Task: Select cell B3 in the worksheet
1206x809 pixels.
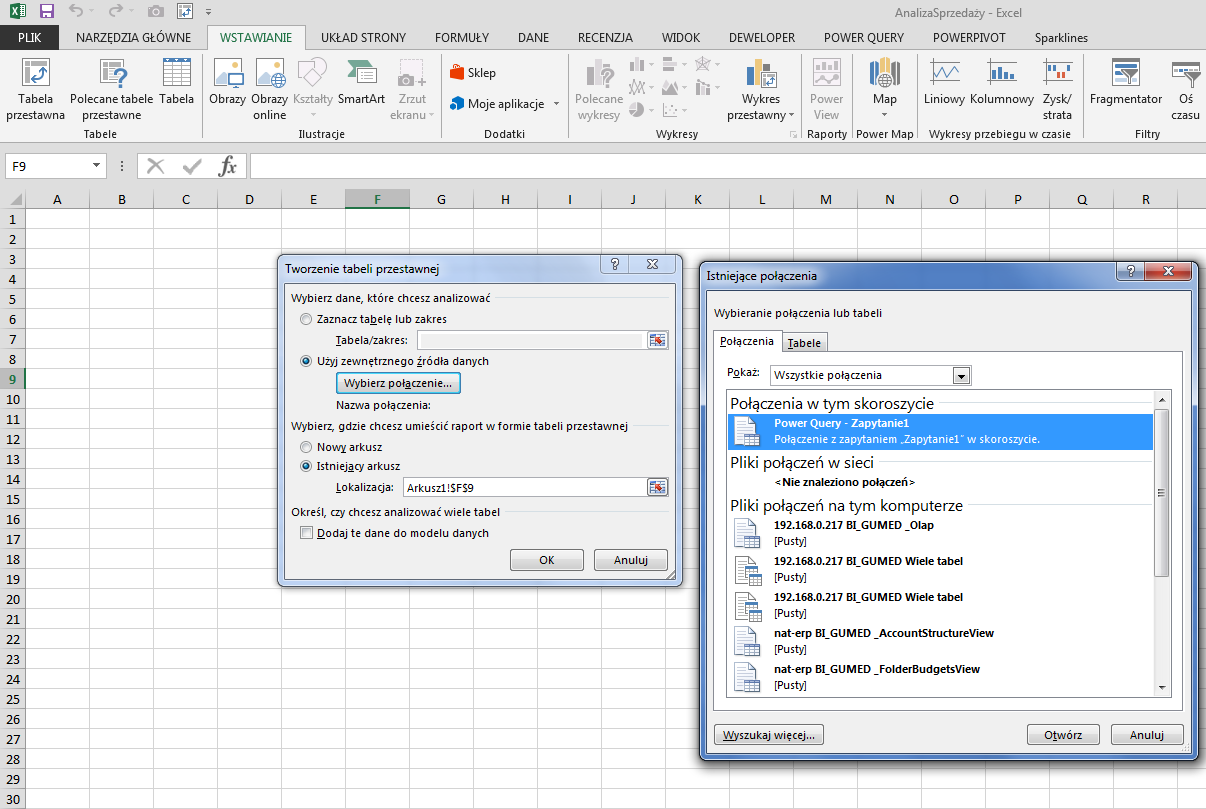Action: tap(121, 259)
